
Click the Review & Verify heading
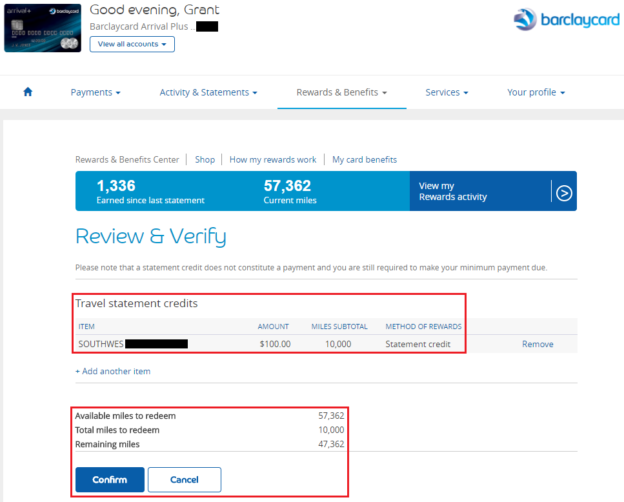pos(151,236)
